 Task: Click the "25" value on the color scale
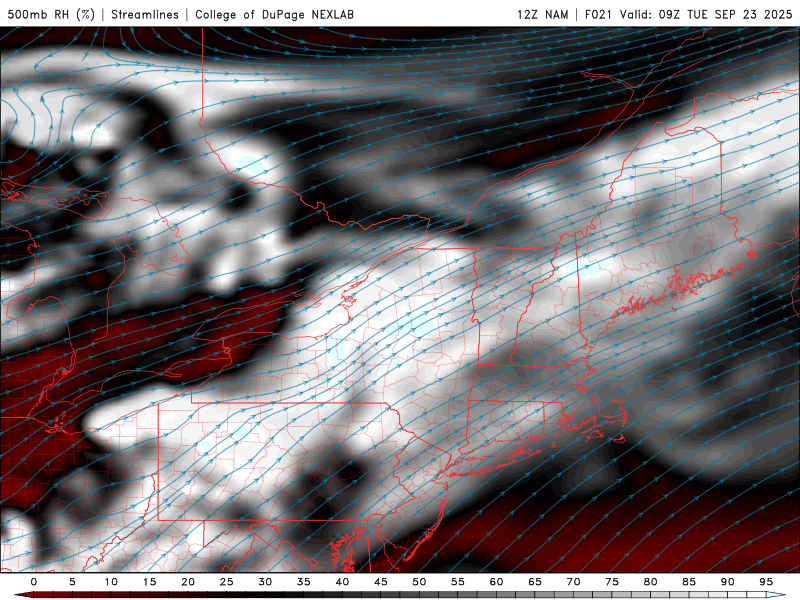tap(227, 582)
